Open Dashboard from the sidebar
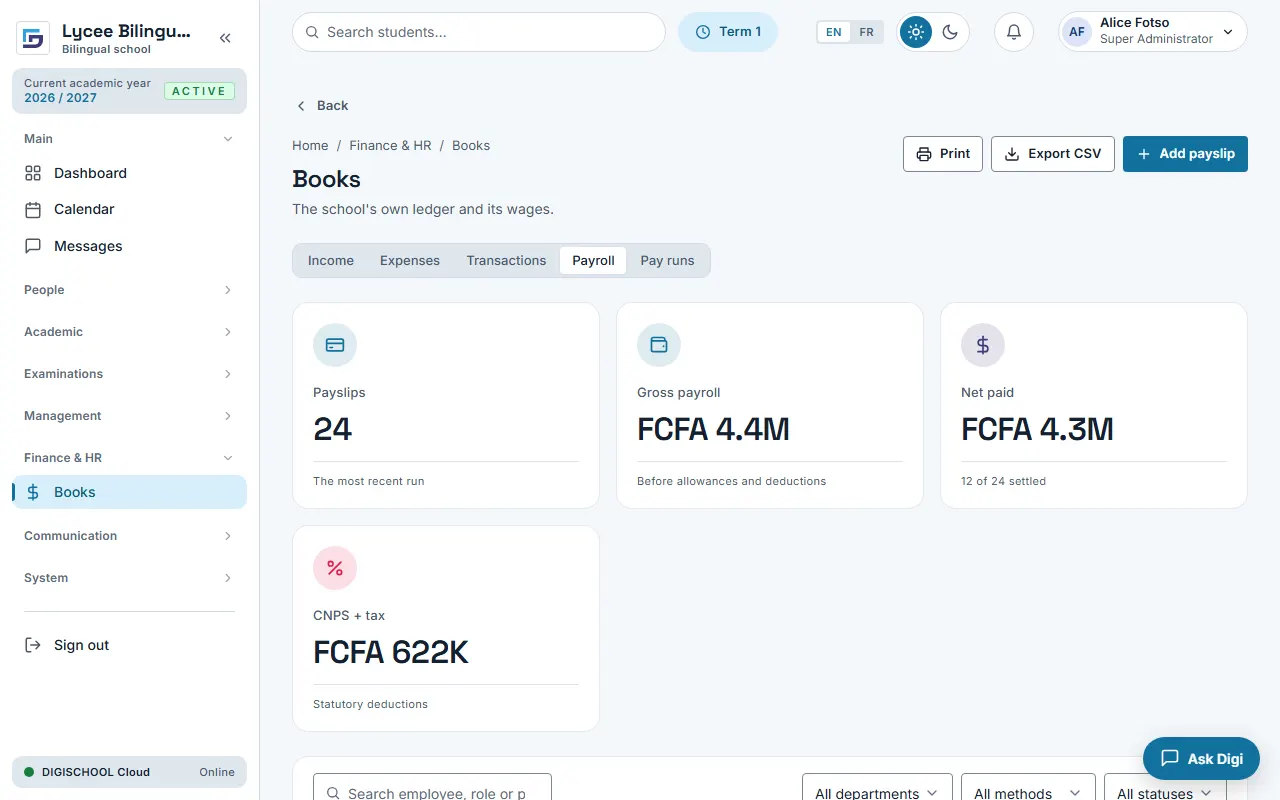The width and height of the screenshot is (1280, 800). (129, 173)
